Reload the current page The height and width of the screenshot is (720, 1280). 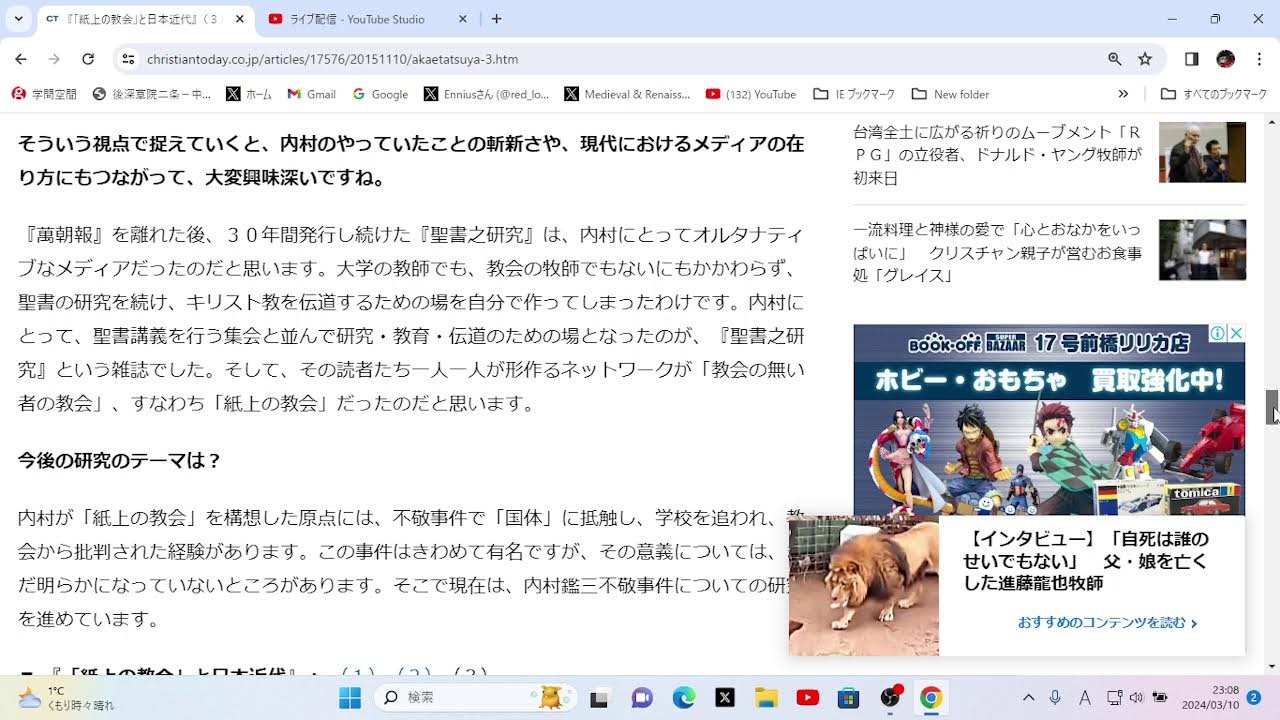pyautogui.click(x=88, y=59)
